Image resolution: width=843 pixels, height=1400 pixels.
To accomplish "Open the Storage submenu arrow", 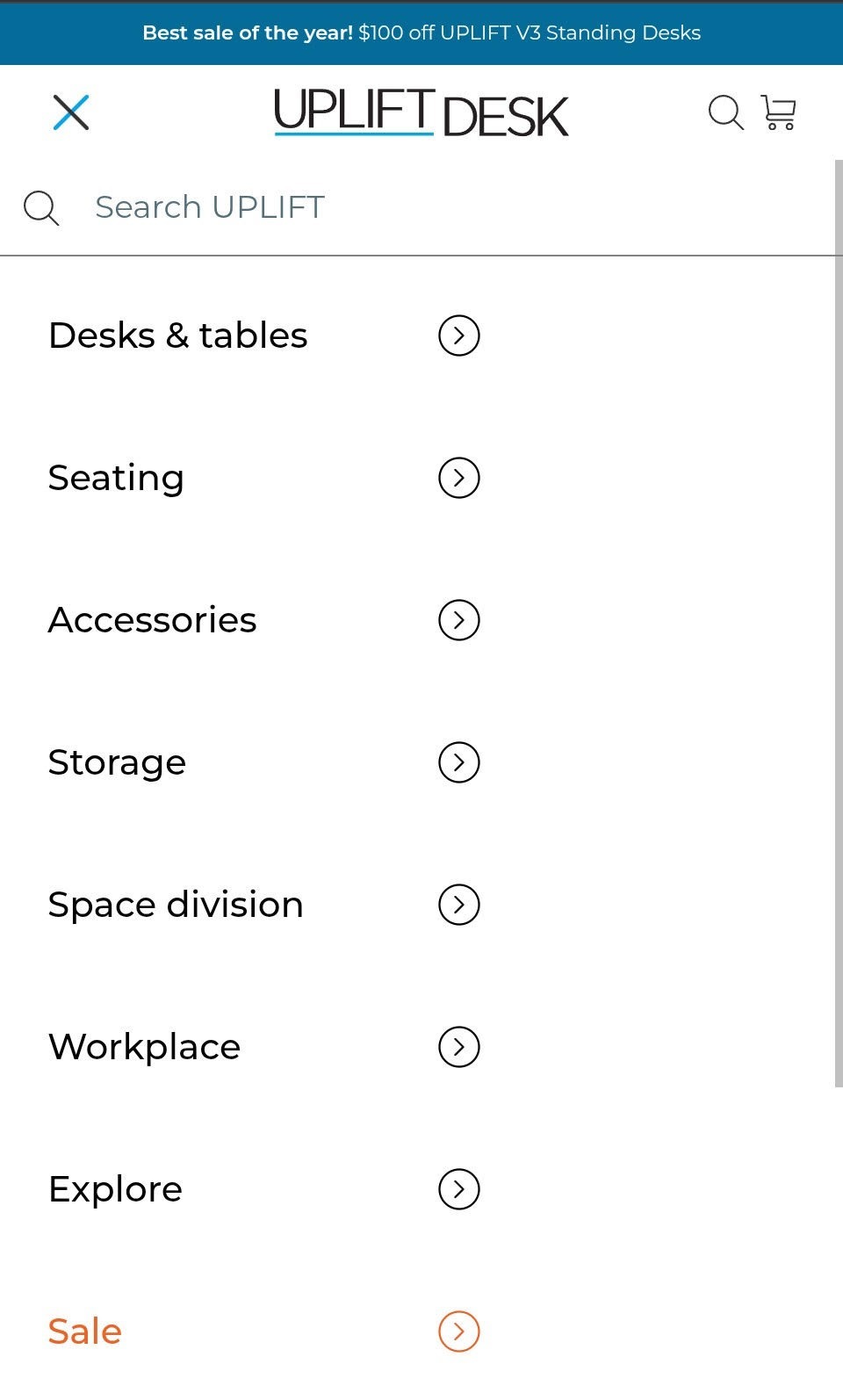I will 458,762.
